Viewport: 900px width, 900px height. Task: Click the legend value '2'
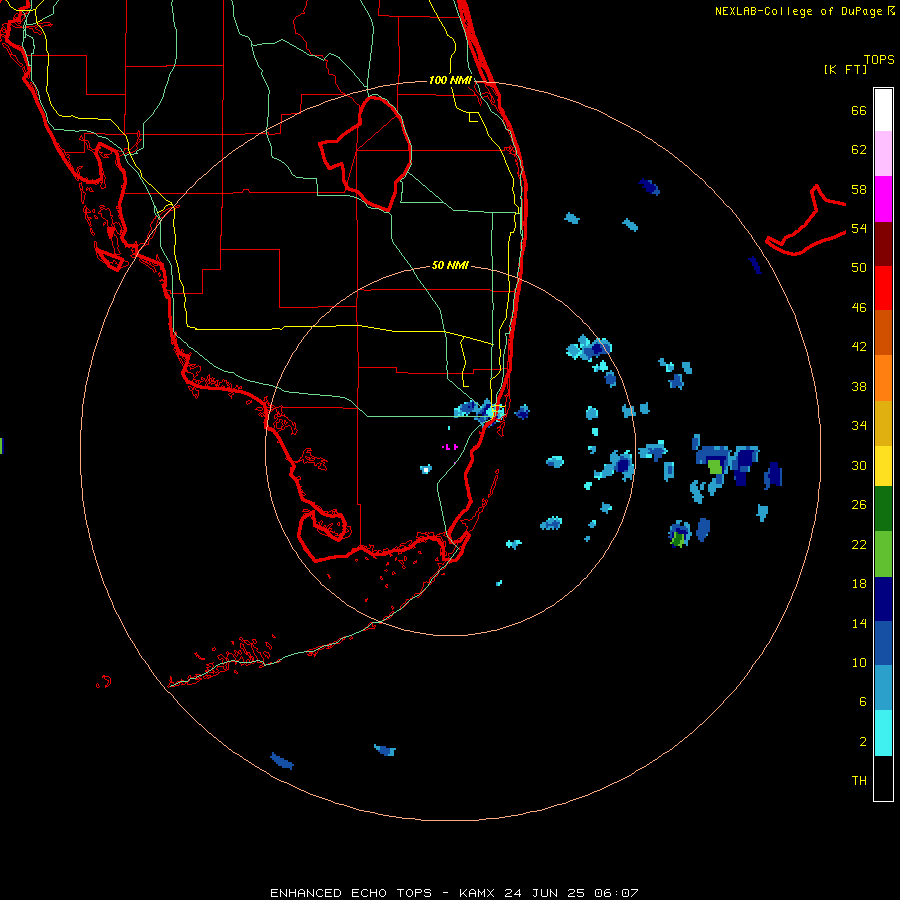pyautogui.click(x=862, y=742)
